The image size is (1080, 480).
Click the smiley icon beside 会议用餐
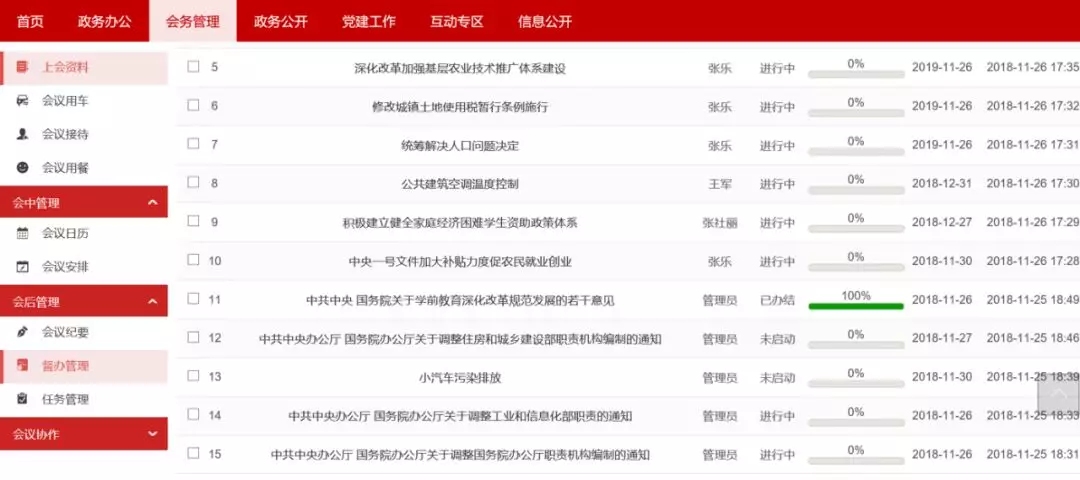click(22, 167)
